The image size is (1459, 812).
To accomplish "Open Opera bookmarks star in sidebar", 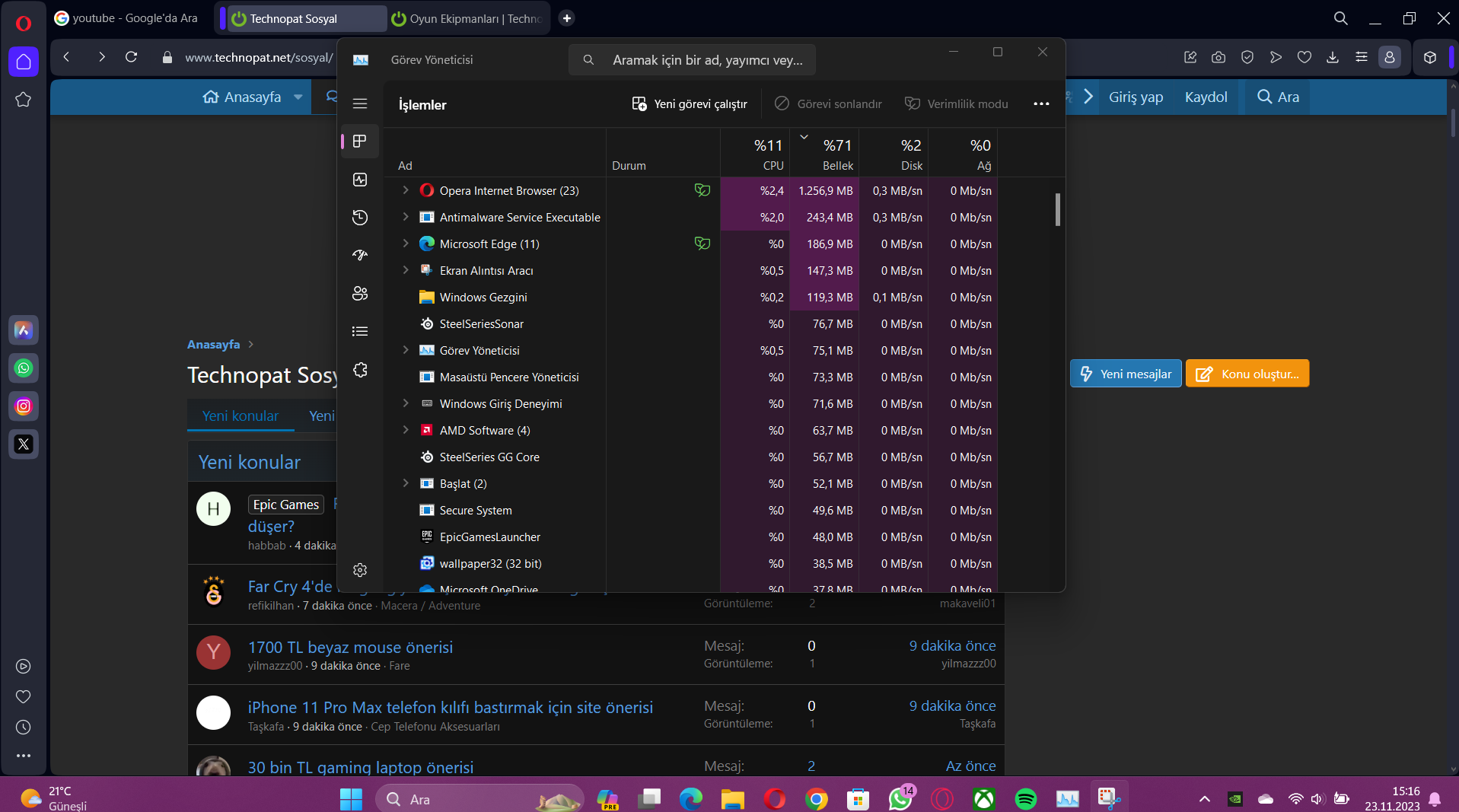I will tap(24, 100).
